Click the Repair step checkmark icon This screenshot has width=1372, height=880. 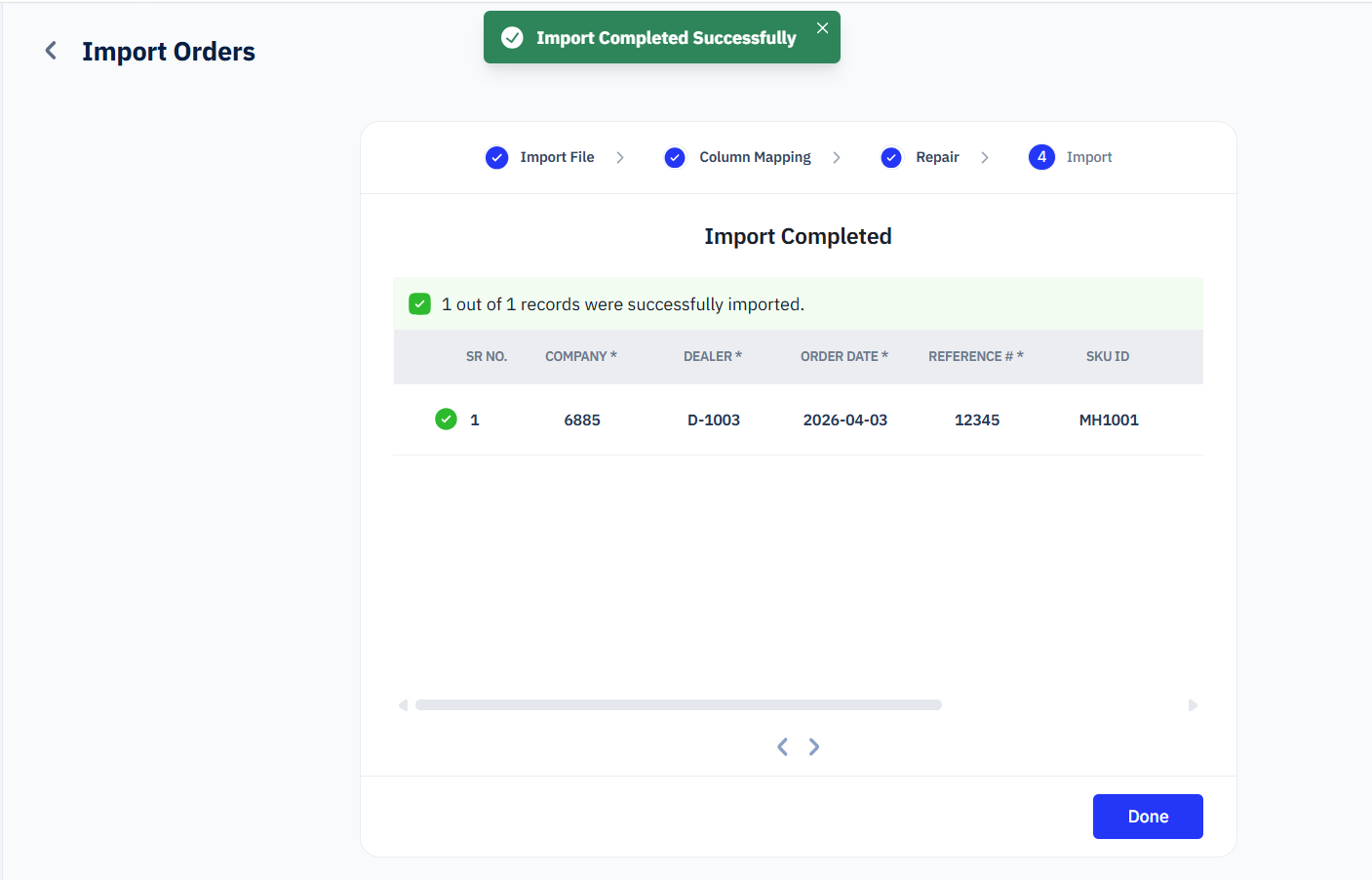tap(891, 158)
